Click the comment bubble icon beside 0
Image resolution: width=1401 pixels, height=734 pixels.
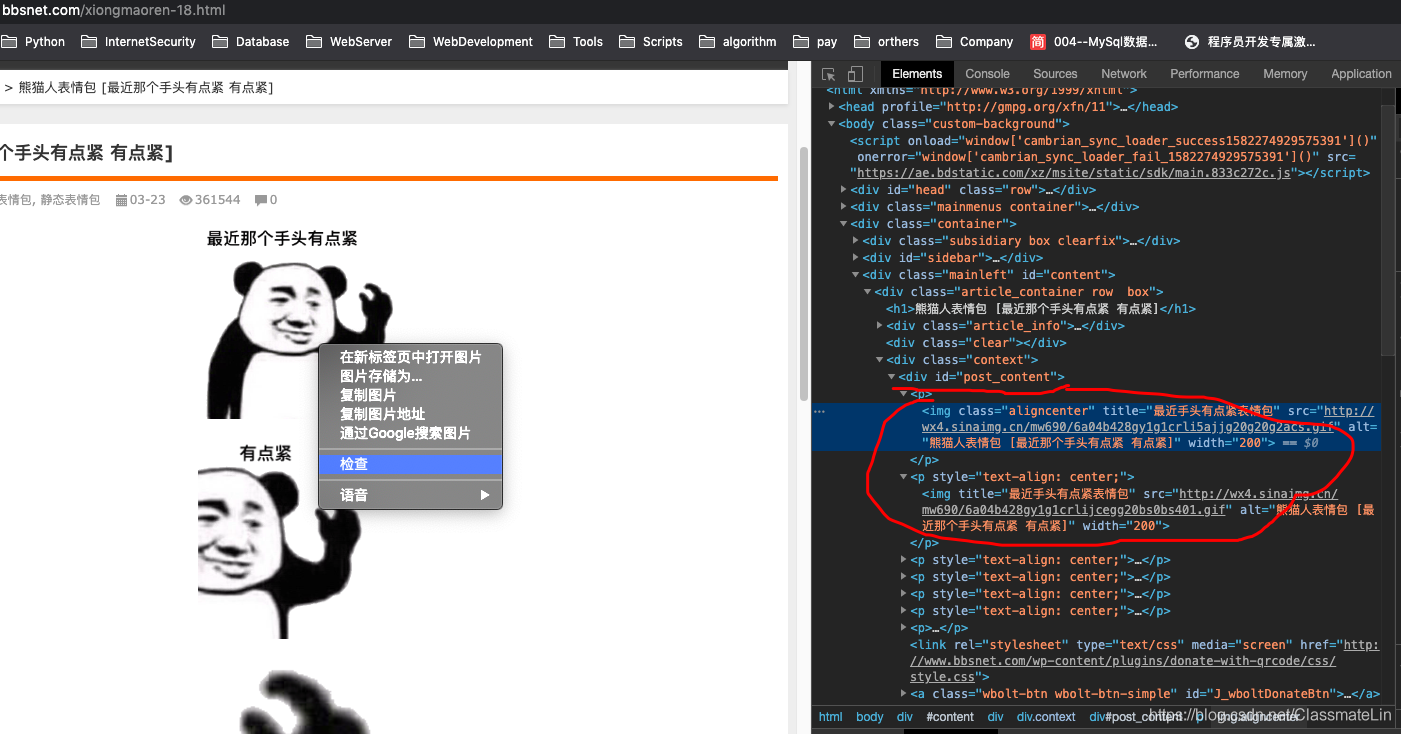pyautogui.click(x=261, y=200)
